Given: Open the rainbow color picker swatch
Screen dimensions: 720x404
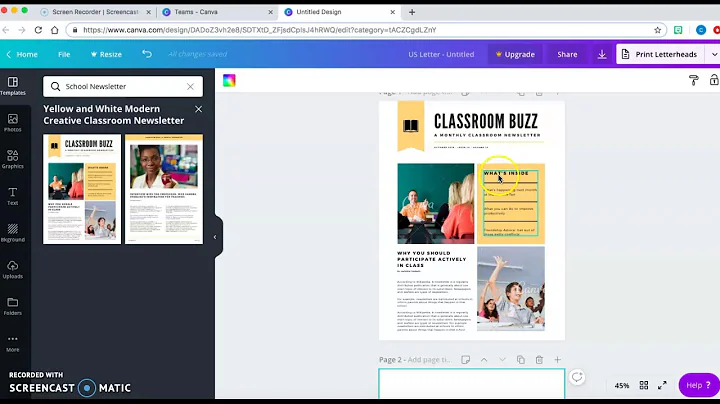Looking at the screenshot, I should [x=229, y=80].
